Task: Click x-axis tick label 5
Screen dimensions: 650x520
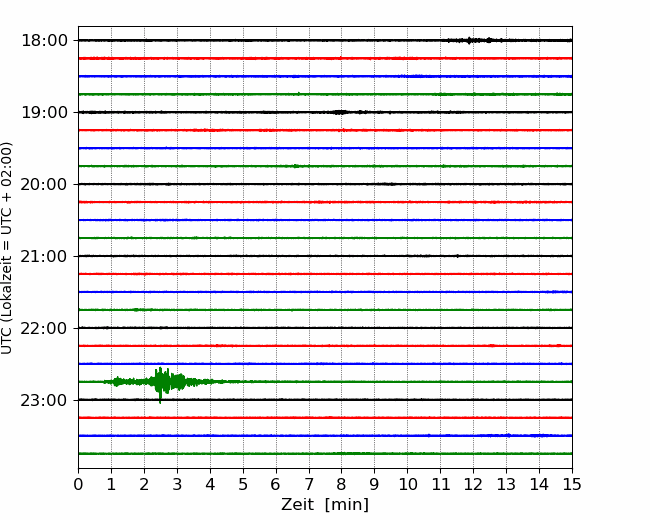Action: [243, 484]
